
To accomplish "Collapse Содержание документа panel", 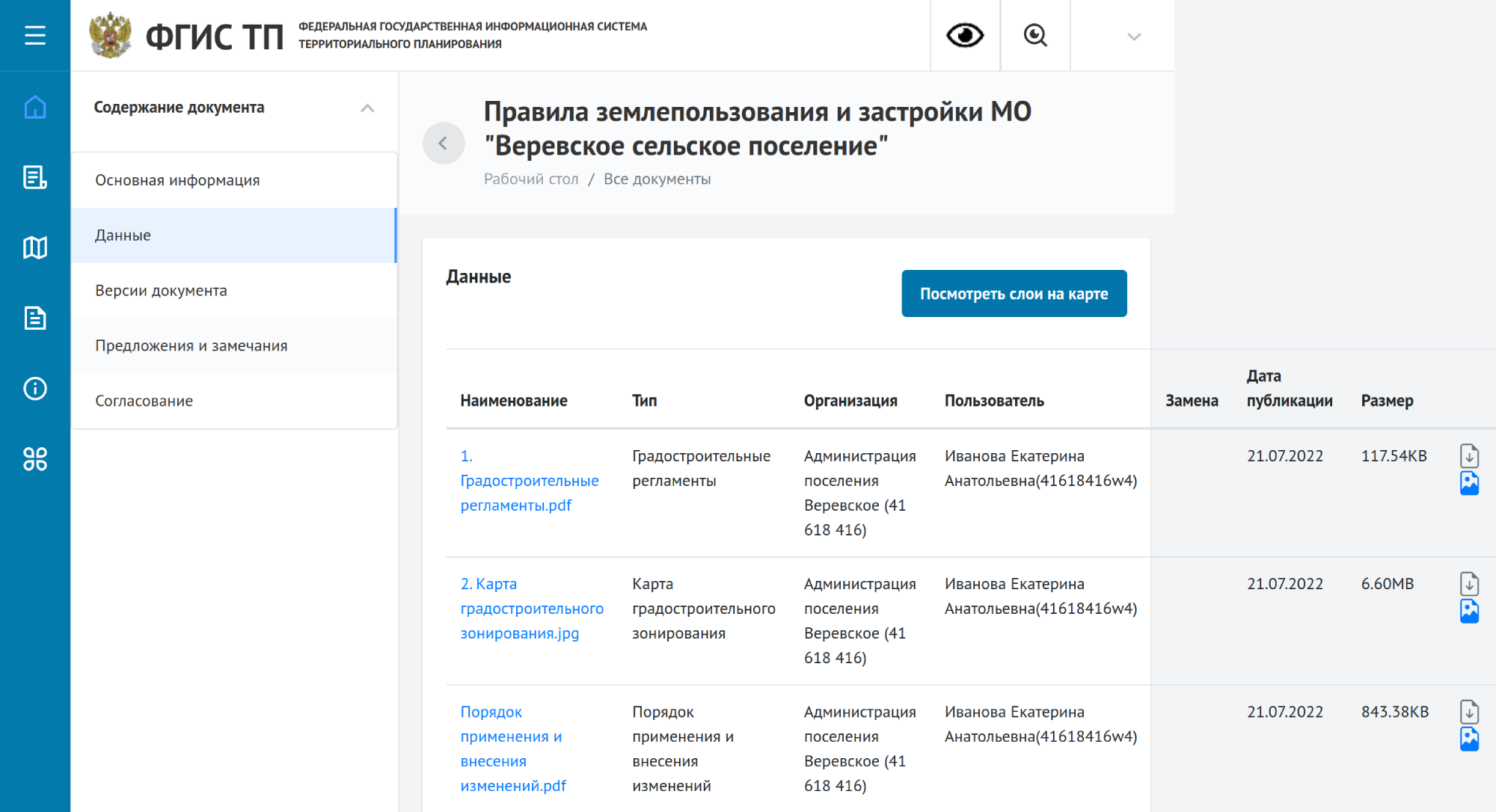I will pyautogui.click(x=367, y=108).
